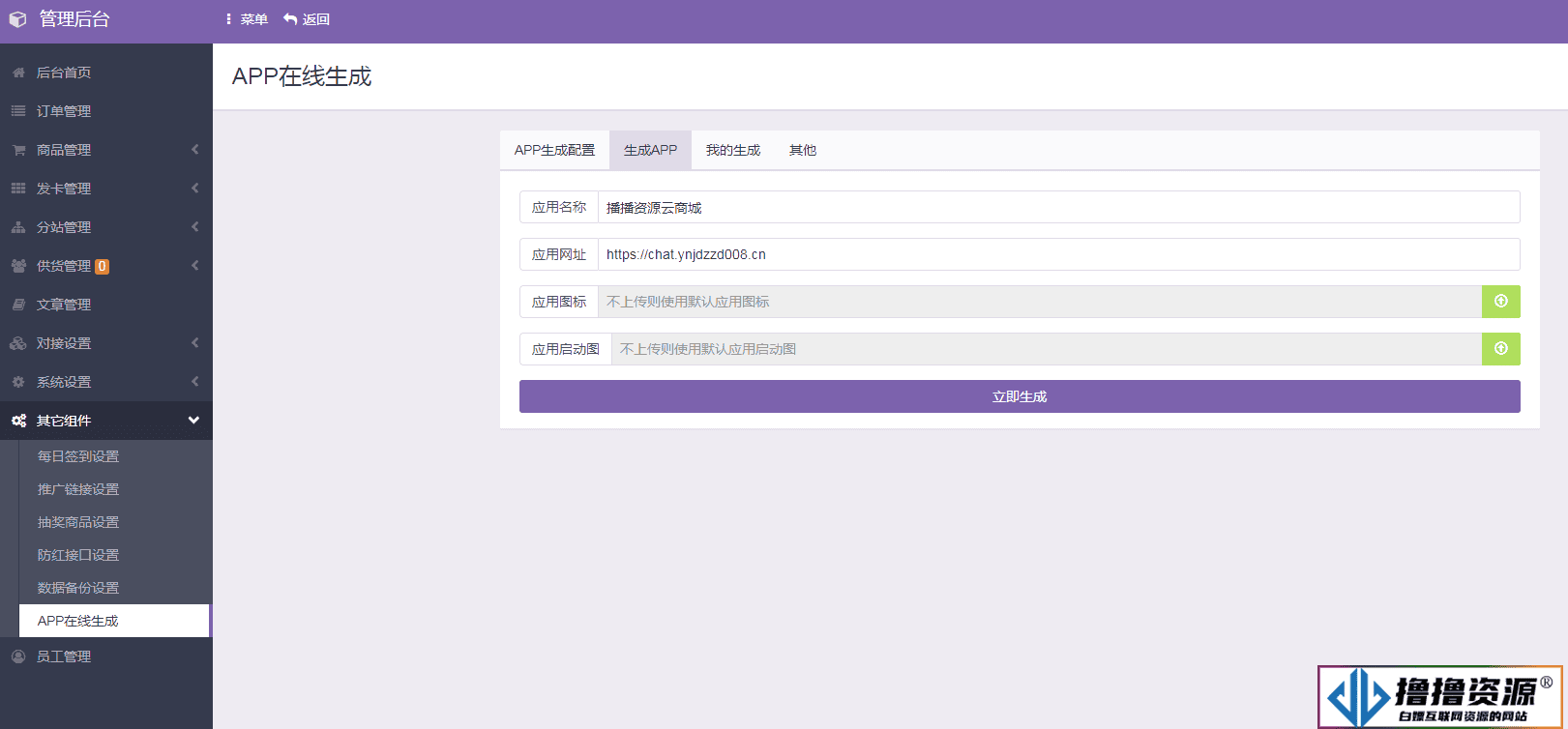Open 员工管理 in sidebar
The width and height of the screenshot is (1568, 729).
click(x=106, y=656)
